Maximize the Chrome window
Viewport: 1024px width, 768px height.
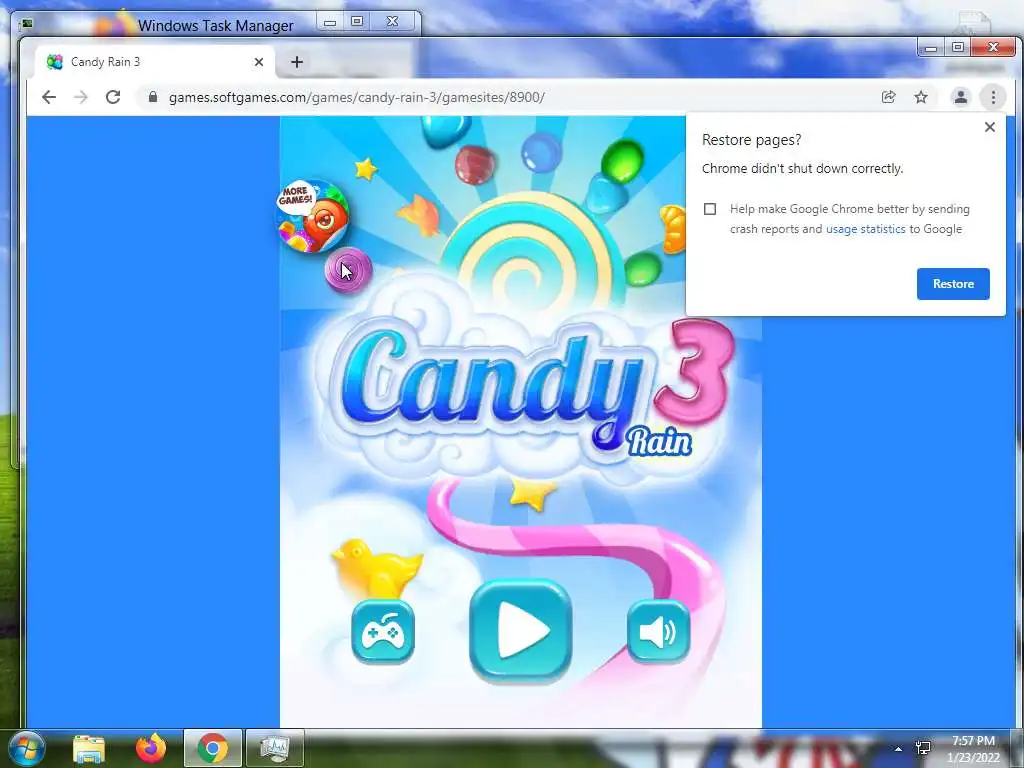pyautogui.click(x=957, y=48)
